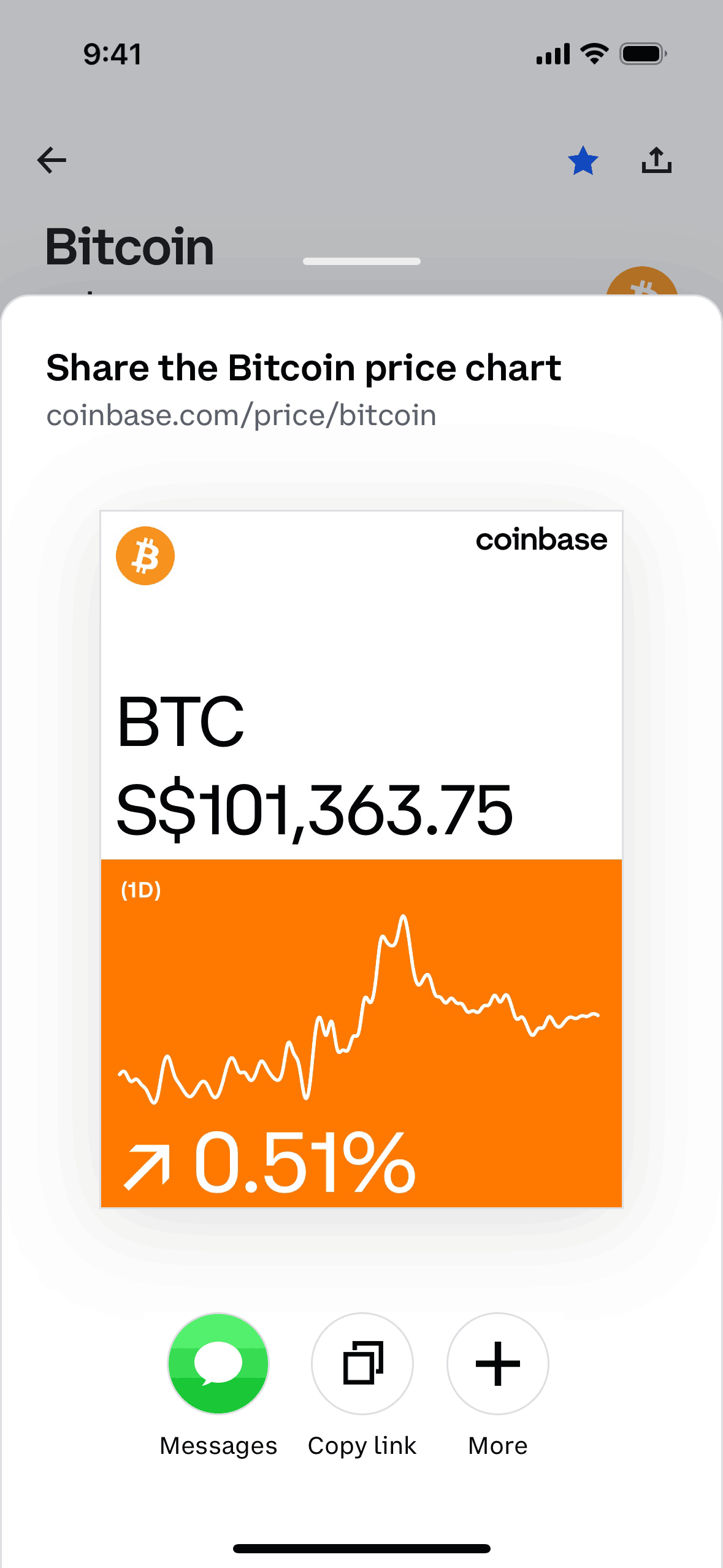Viewport: 723px width, 1568px height.
Task: Open More sharing options plus icon
Action: tap(497, 1363)
